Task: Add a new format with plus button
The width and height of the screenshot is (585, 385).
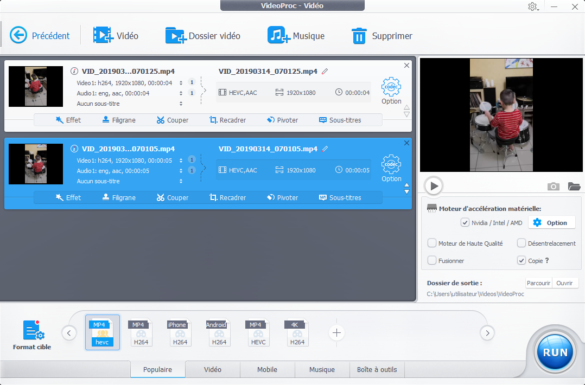Action: click(x=337, y=332)
